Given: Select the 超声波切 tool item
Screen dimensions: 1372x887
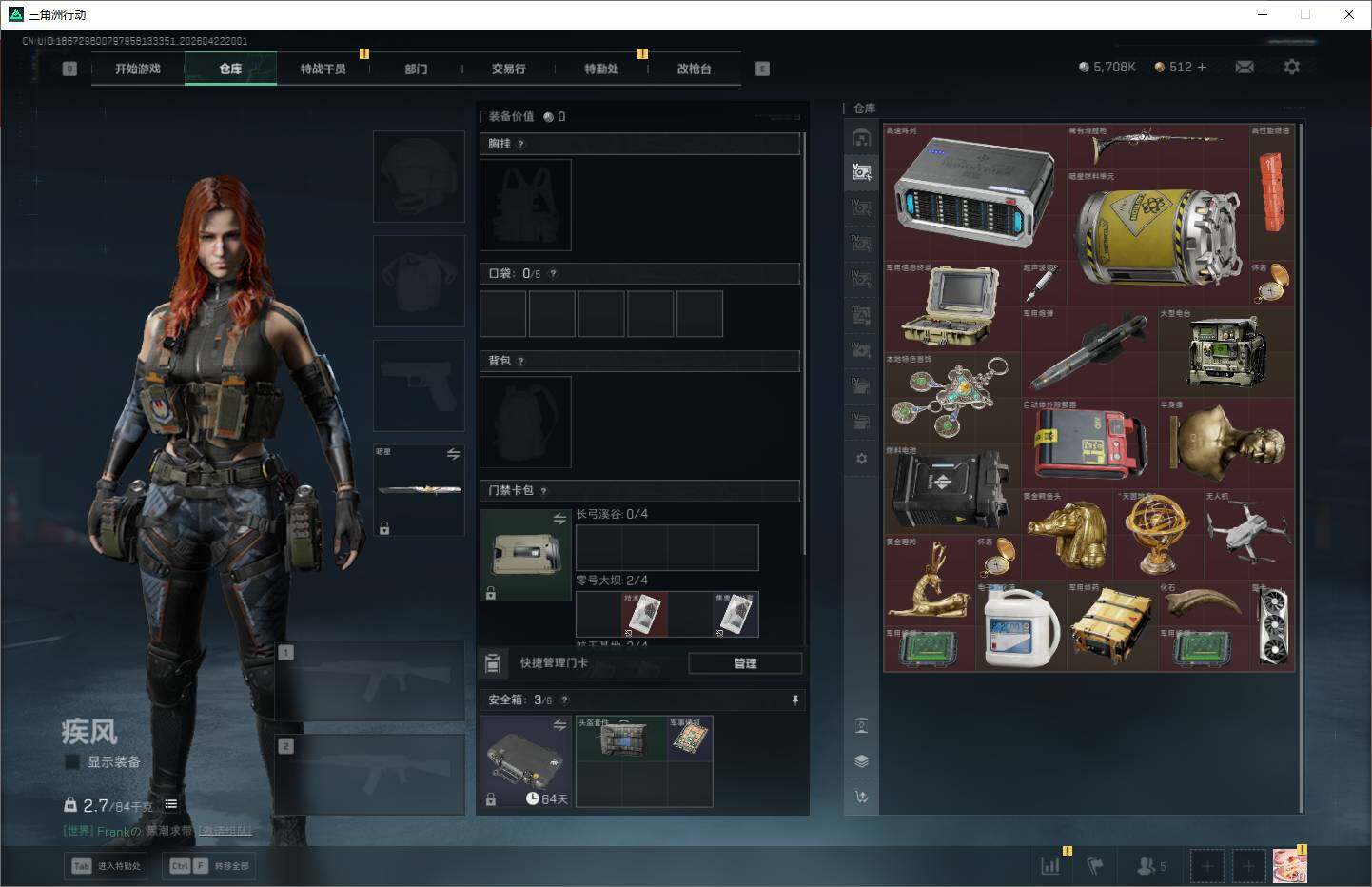Looking at the screenshot, I should (x=1043, y=284).
